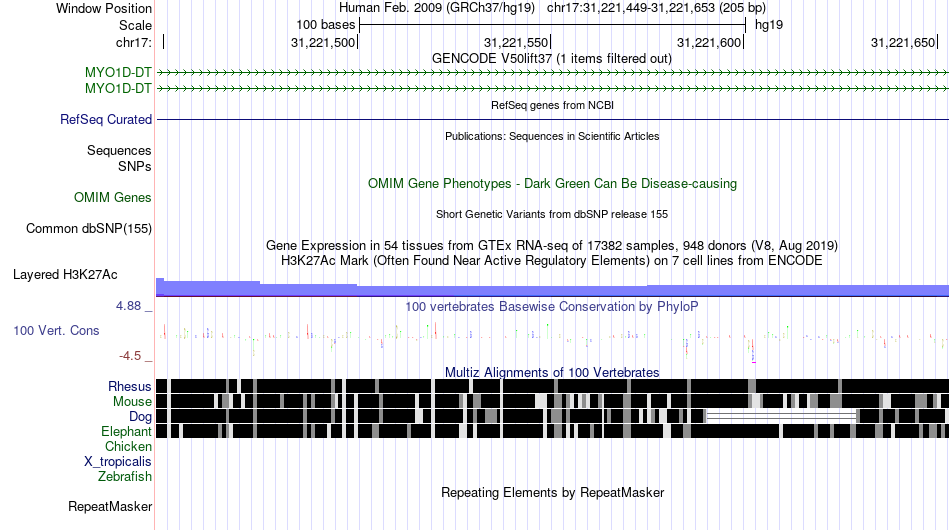Click the Elephant species label
This screenshot has height=530, width=950.
pos(126,431)
